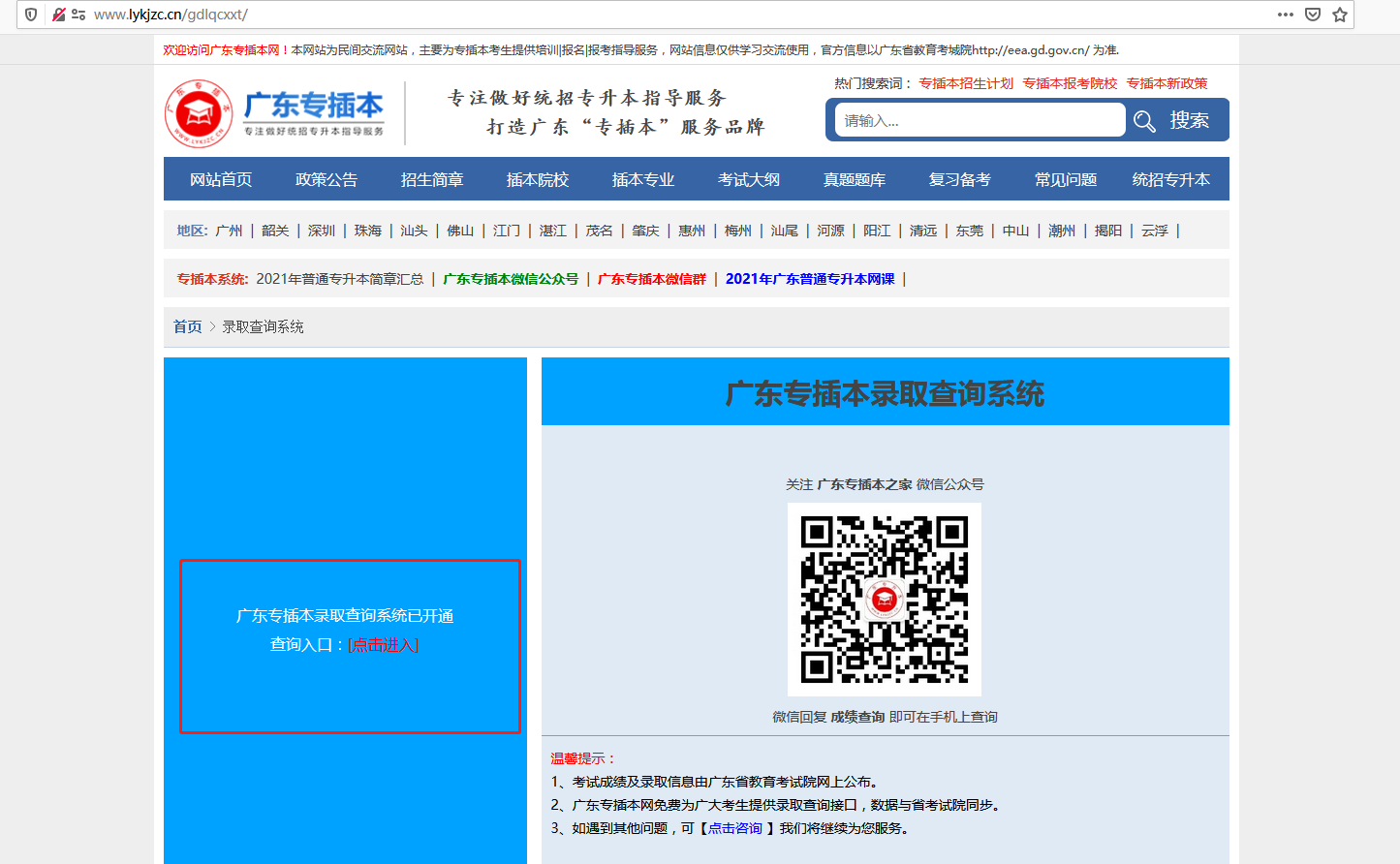Open 2021年普通专升本简章汇总 link

pos(340,279)
